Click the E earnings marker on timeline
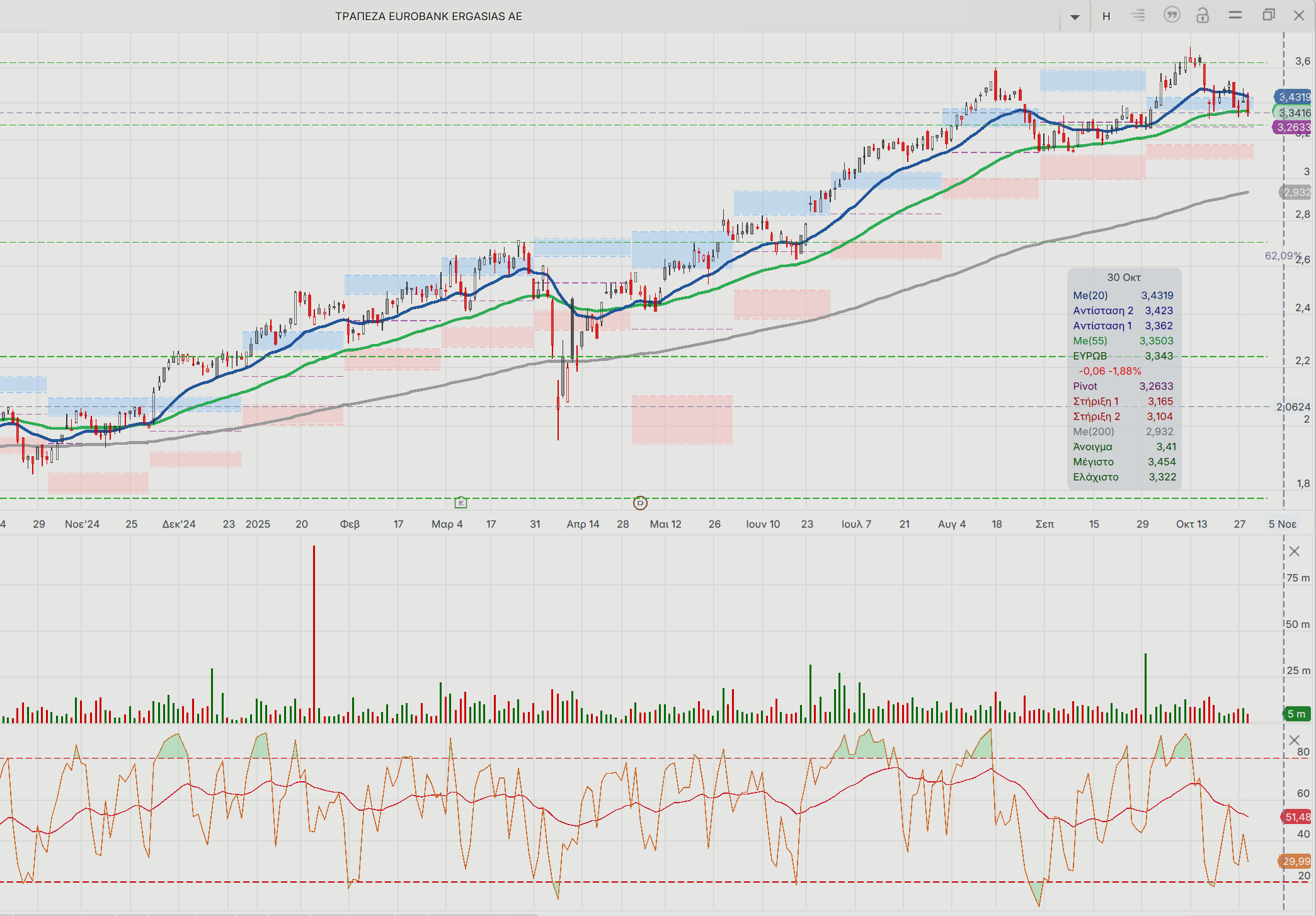The width and height of the screenshot is (1316, 916). pyautogui.click(x=461, y=503)
